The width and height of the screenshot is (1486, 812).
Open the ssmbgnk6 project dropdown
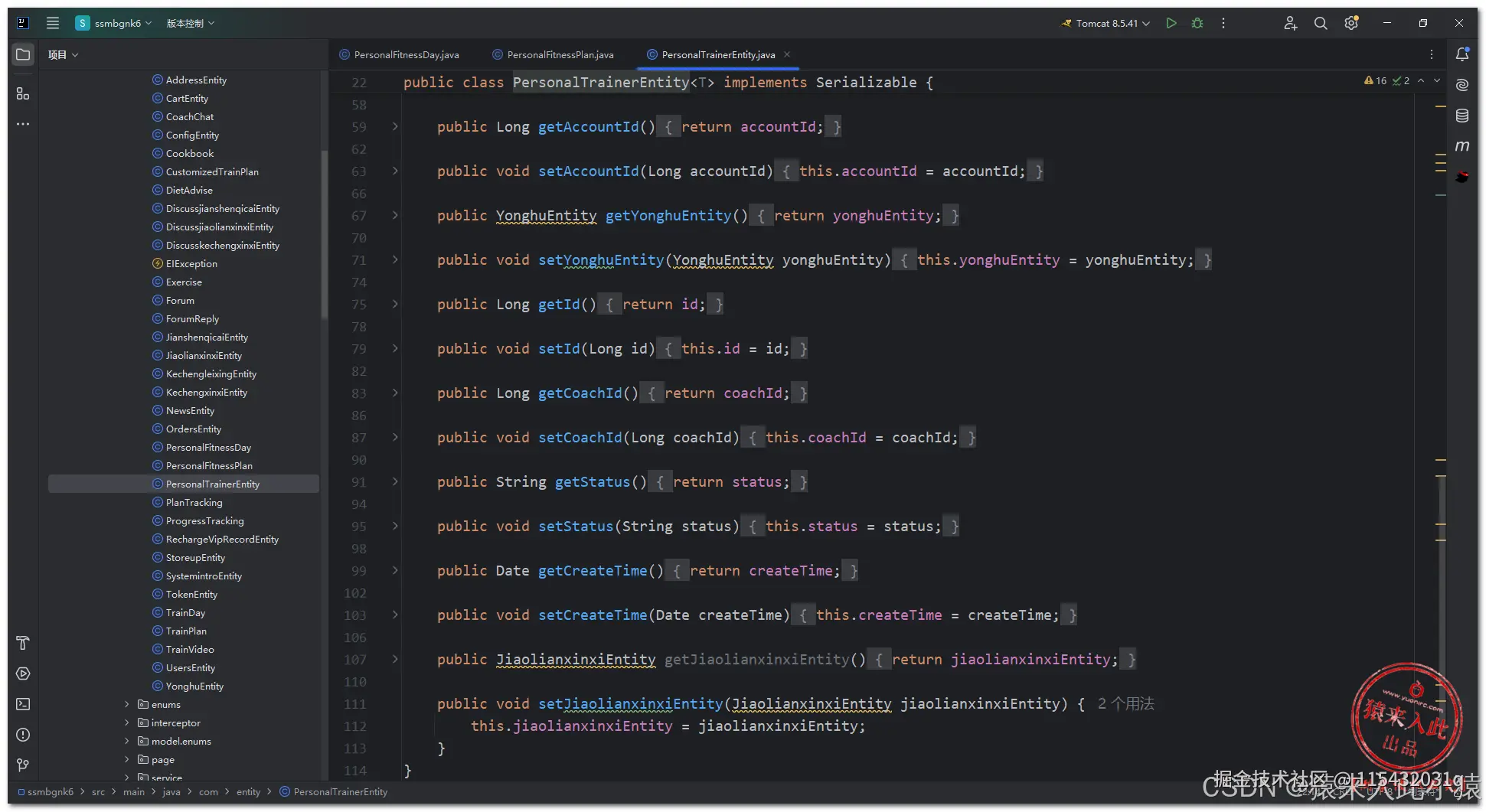tap(114, 23)
